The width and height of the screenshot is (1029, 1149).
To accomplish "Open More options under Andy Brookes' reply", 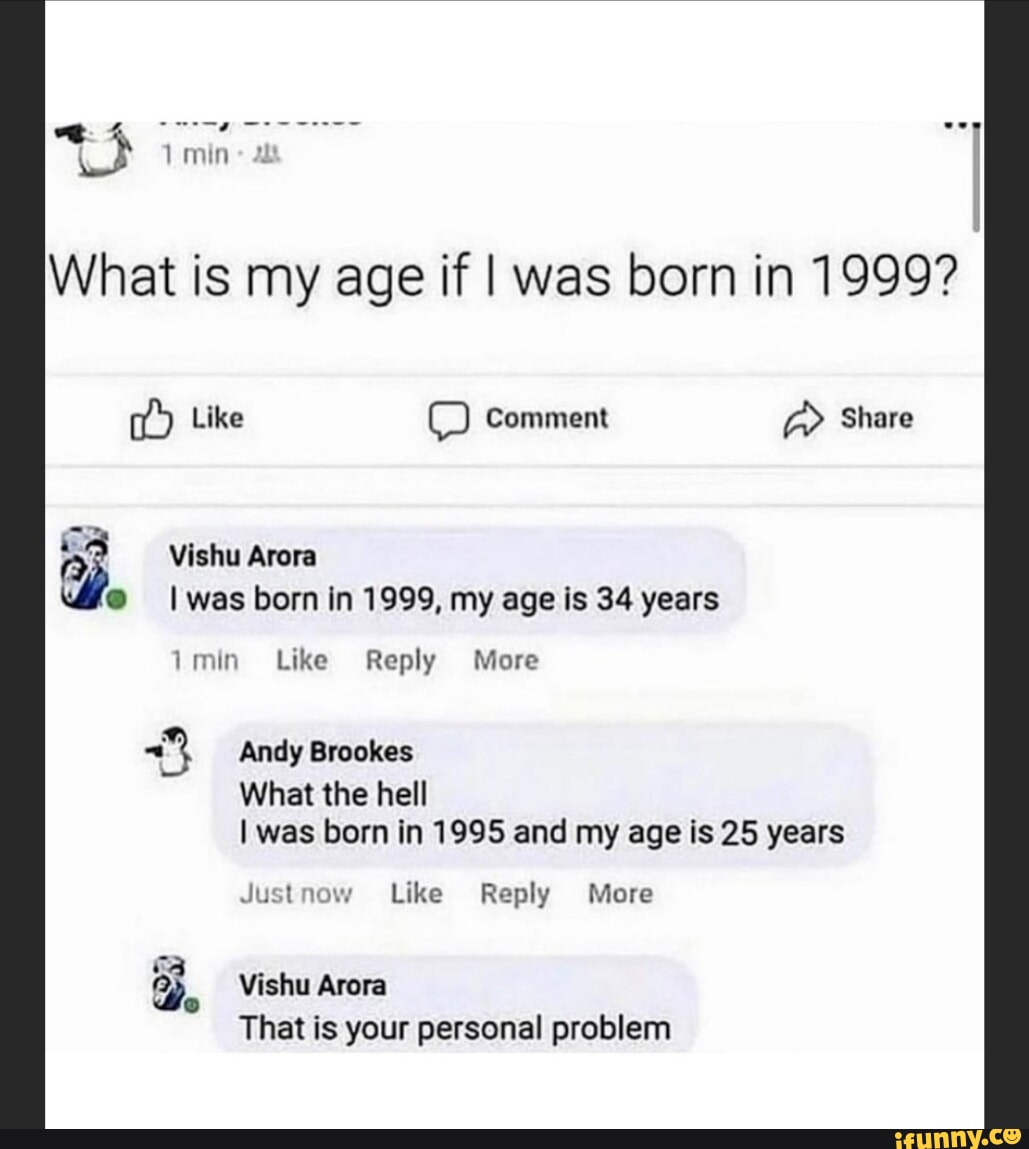I will pyautogui.click(x=620, y=894).
